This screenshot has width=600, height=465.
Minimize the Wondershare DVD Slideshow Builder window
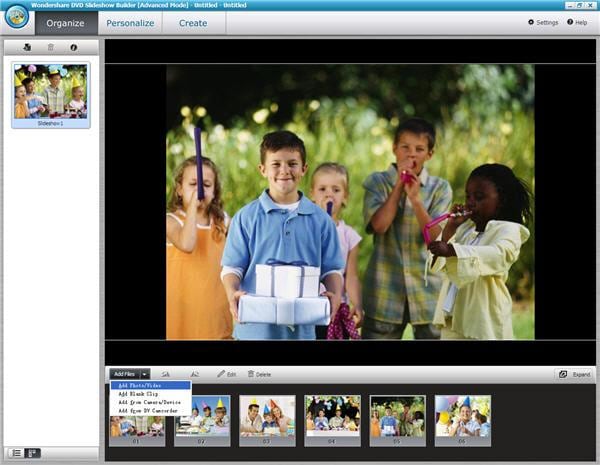[570, 5]
